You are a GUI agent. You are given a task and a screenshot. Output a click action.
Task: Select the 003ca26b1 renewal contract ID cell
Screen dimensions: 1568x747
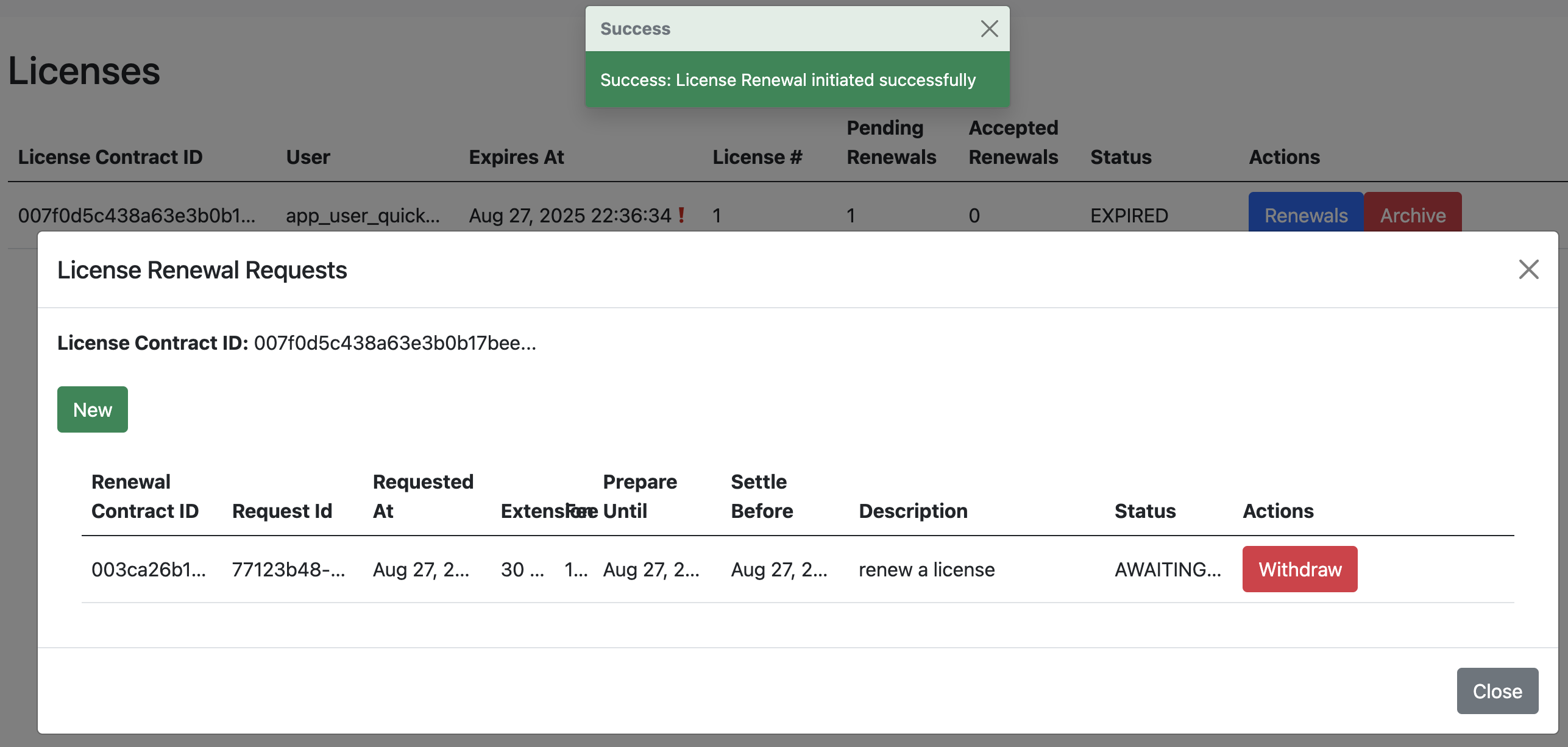[x=149, y=570]
